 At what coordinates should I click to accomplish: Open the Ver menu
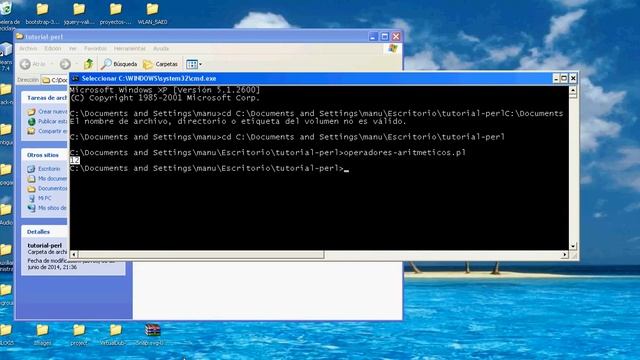[73, 48]
